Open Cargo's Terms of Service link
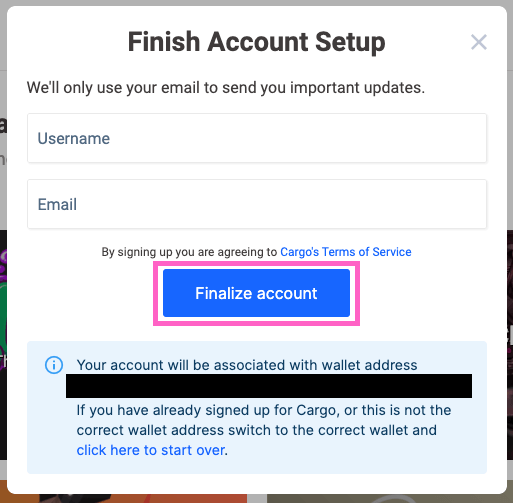Viewport: 513px width, 503px height. [346, 252]
